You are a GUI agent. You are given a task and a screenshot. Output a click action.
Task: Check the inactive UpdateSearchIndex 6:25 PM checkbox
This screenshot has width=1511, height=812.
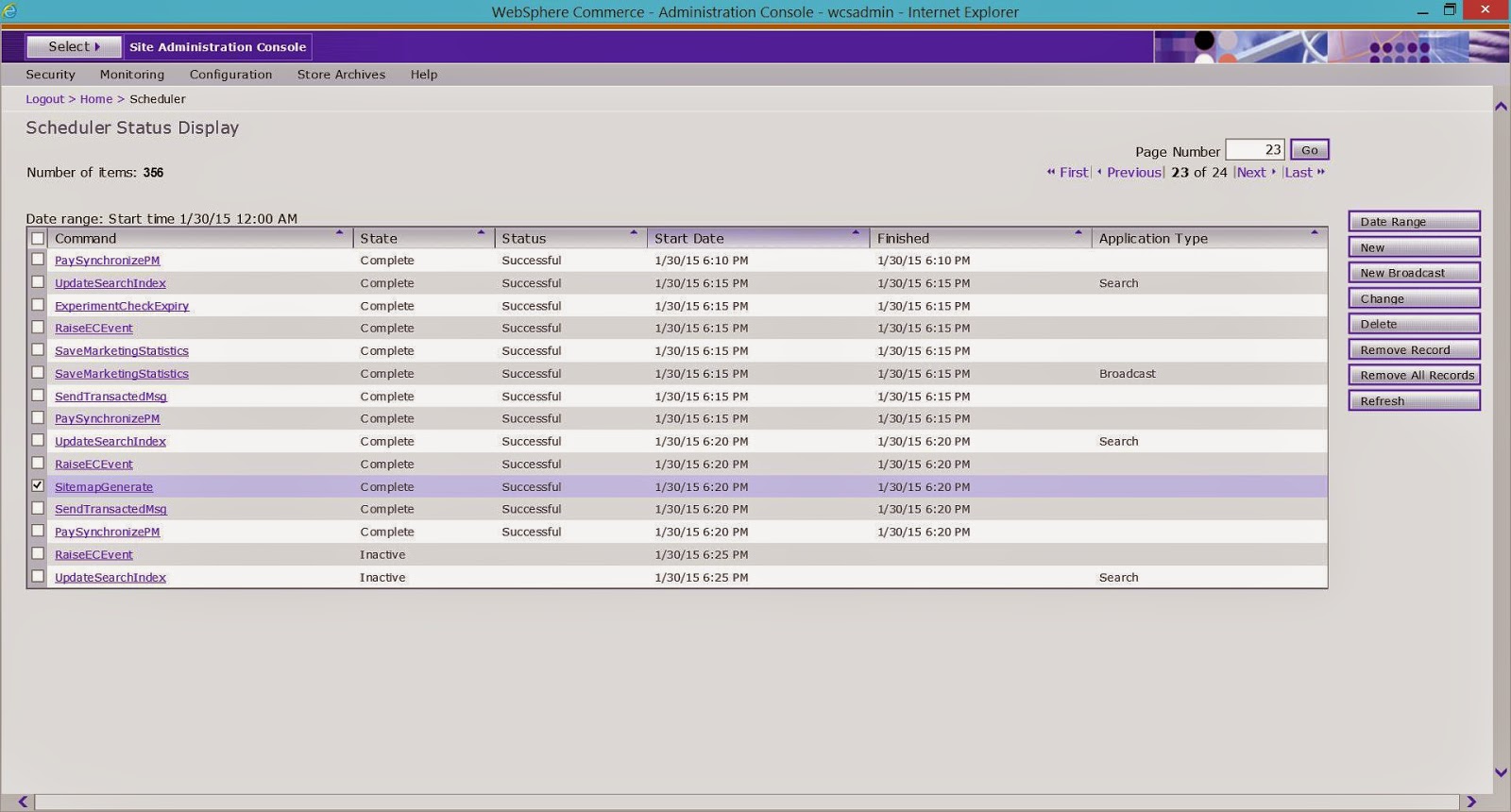[x=38, y=576]
